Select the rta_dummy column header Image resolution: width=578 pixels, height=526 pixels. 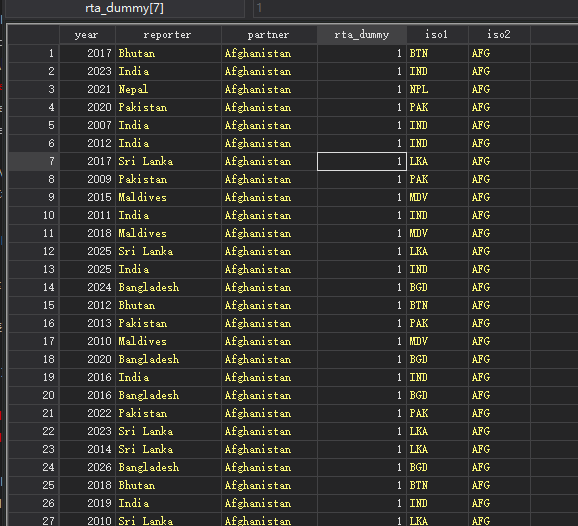tap(362, 35)
